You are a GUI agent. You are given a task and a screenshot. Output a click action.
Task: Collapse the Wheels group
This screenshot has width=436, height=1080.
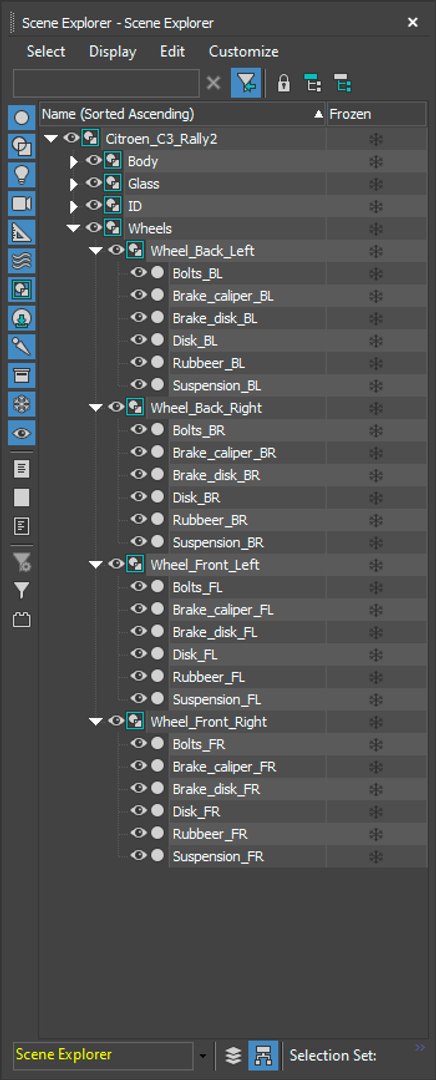(x=73, y=228)
